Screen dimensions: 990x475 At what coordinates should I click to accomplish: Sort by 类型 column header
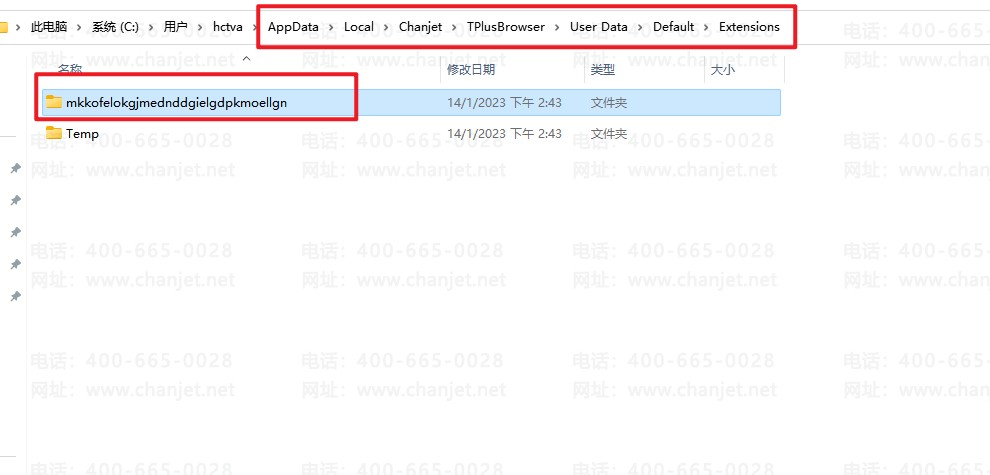coord(603,70)
